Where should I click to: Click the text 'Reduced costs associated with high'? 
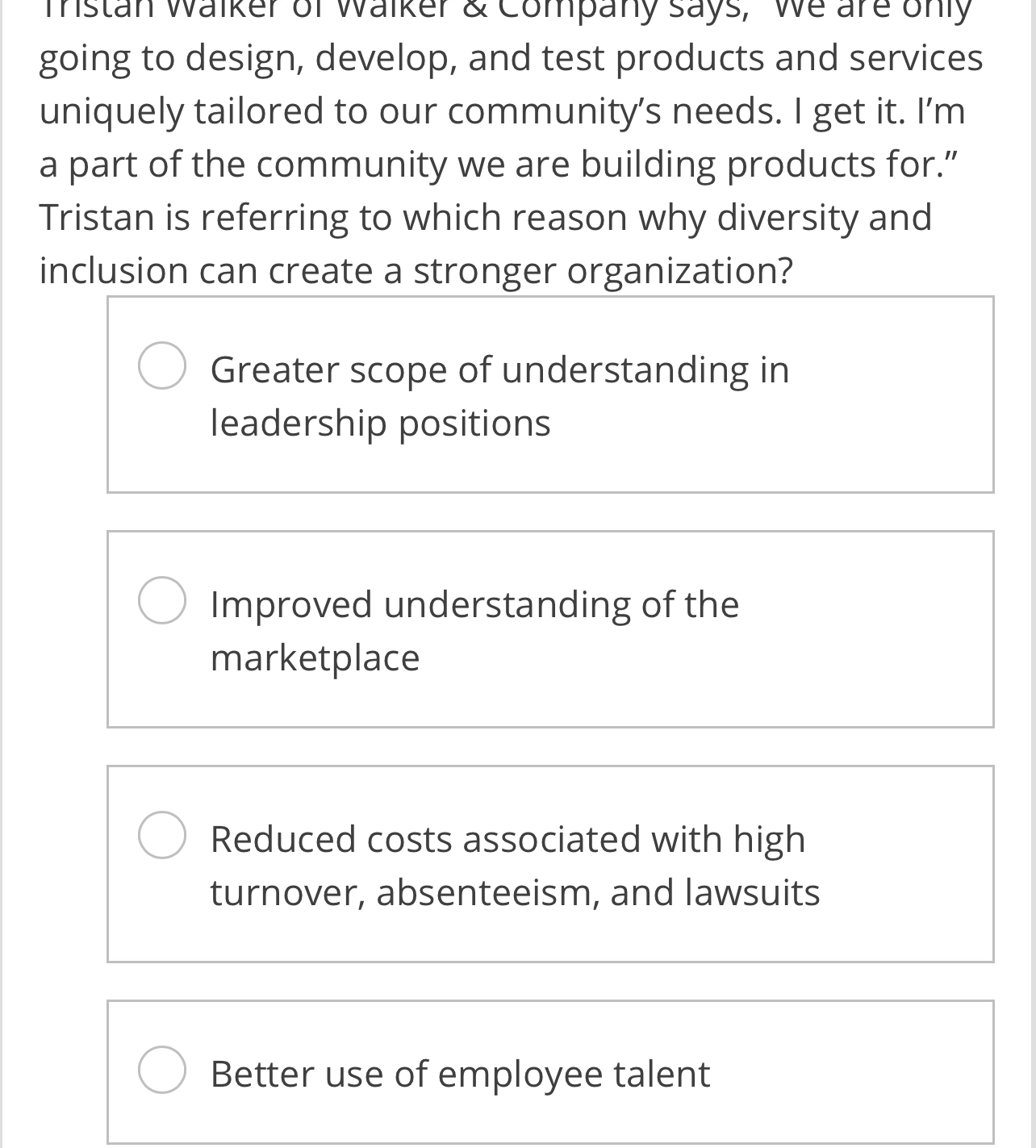click(508, 839)
